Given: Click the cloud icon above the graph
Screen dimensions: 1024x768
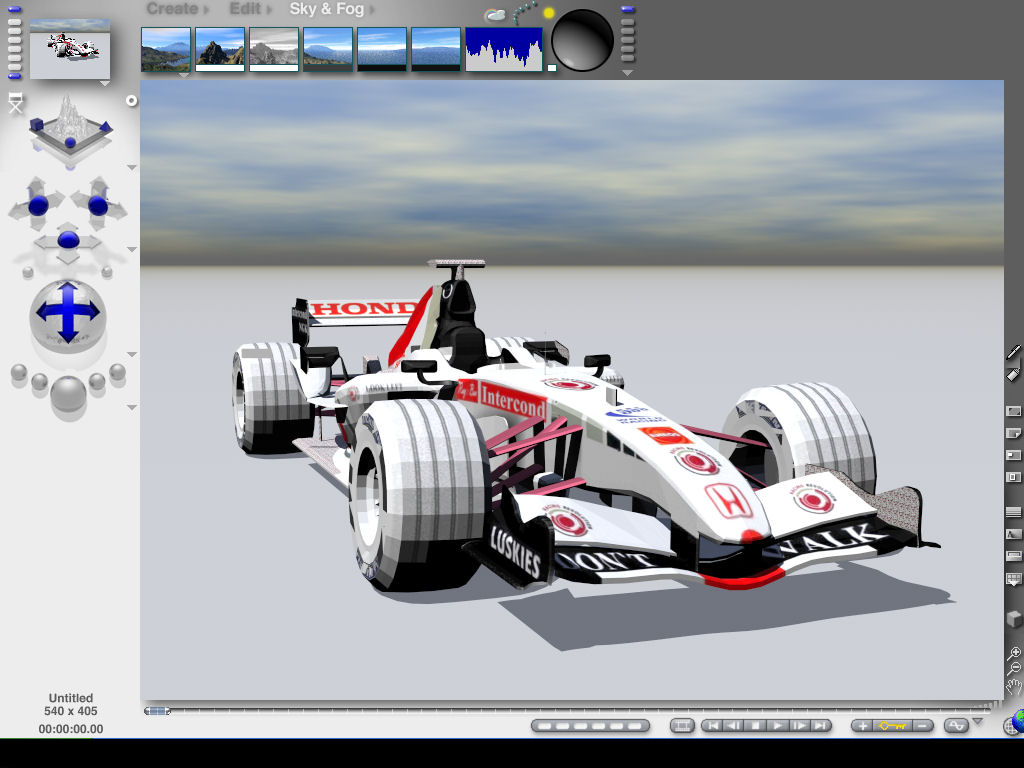Looking at the screenshot, I should point(495,14).
